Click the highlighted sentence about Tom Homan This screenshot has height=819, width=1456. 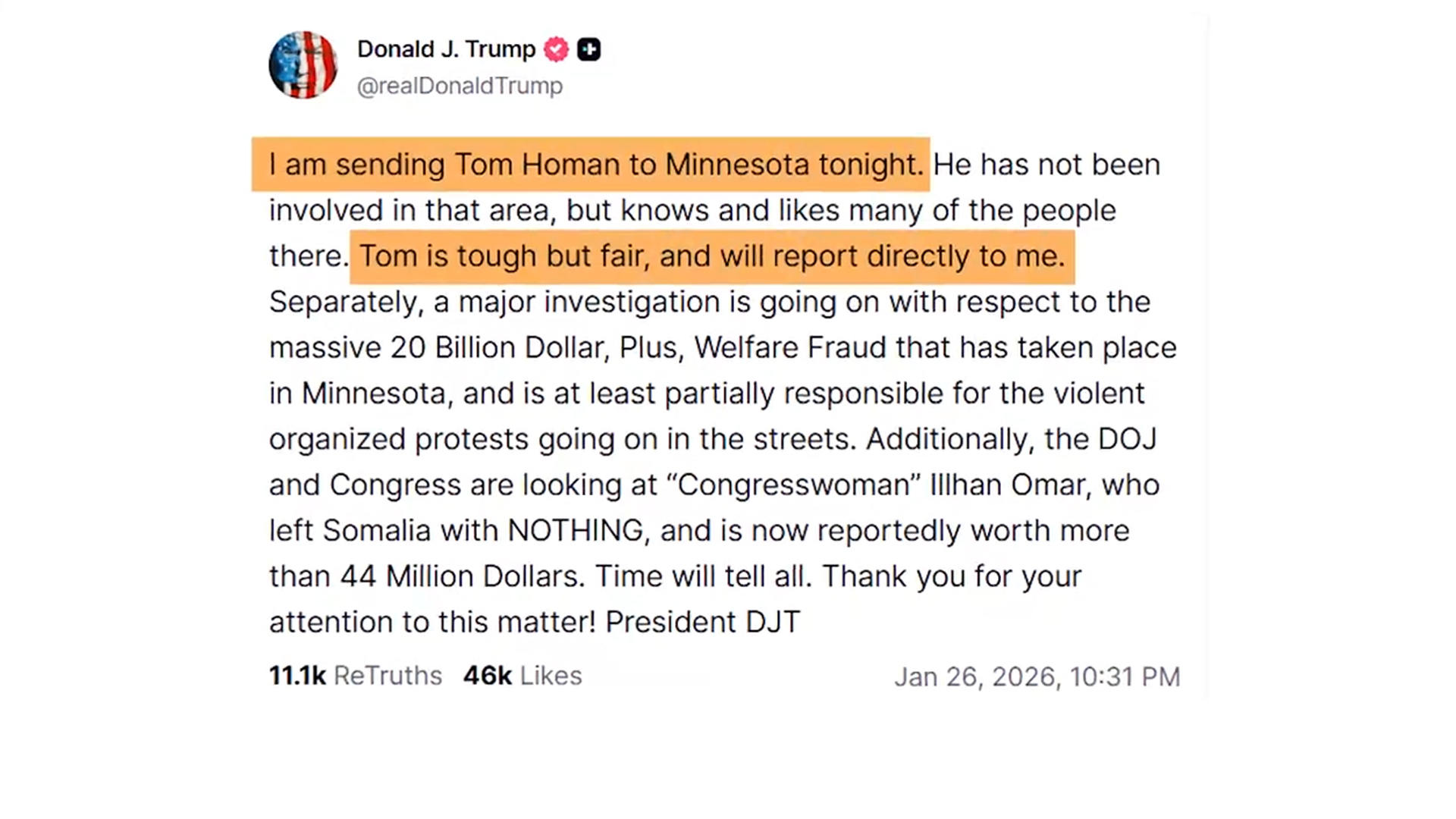pyautogui.click(x=595, y=165)
